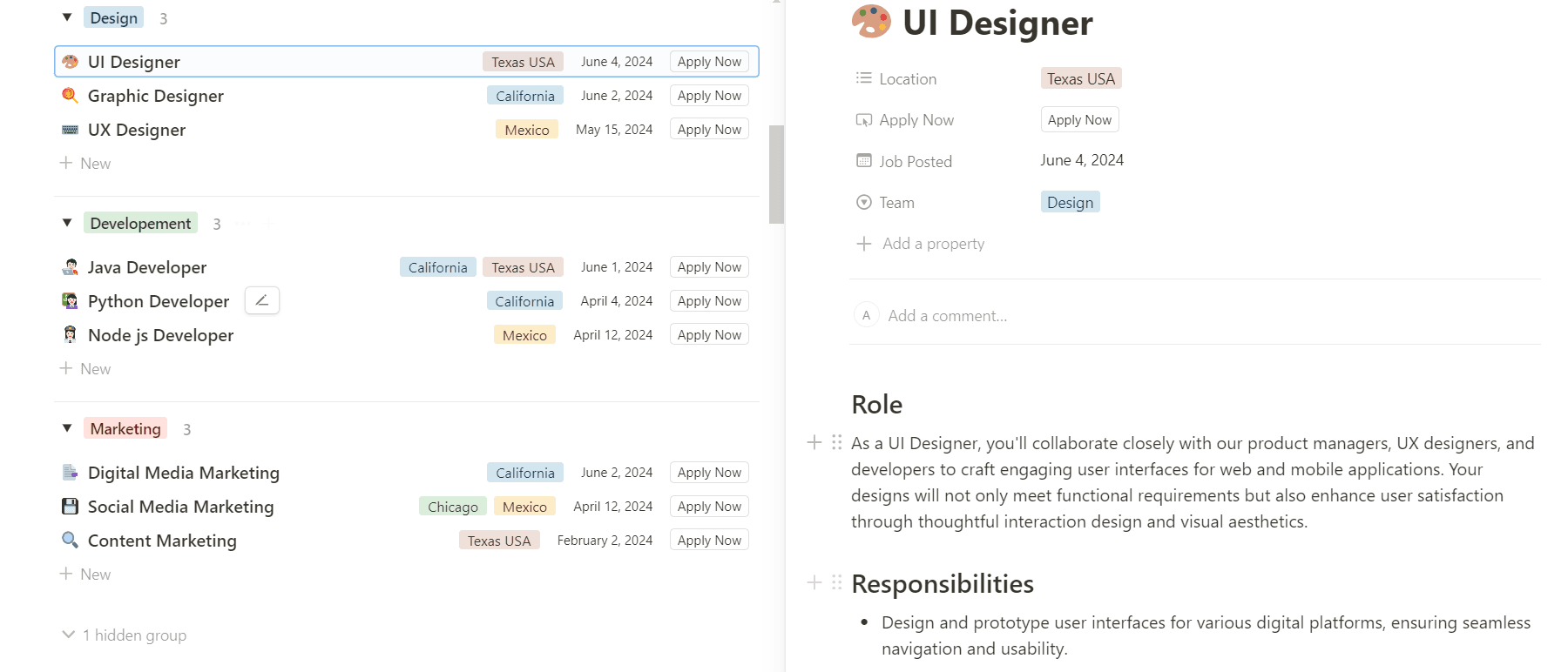Click the edit pencil icon beside Python Developer
The image size is (1568, 672).
pos(262,300)
